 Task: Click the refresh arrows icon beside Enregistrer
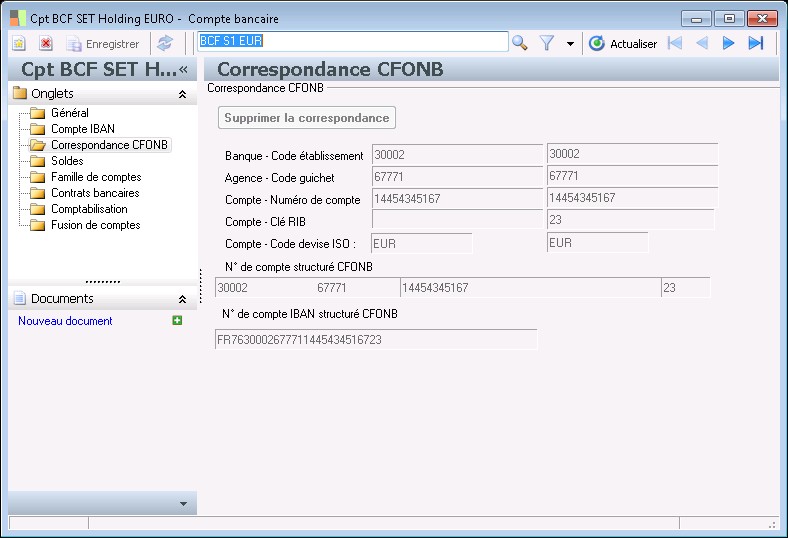(165, 44)
